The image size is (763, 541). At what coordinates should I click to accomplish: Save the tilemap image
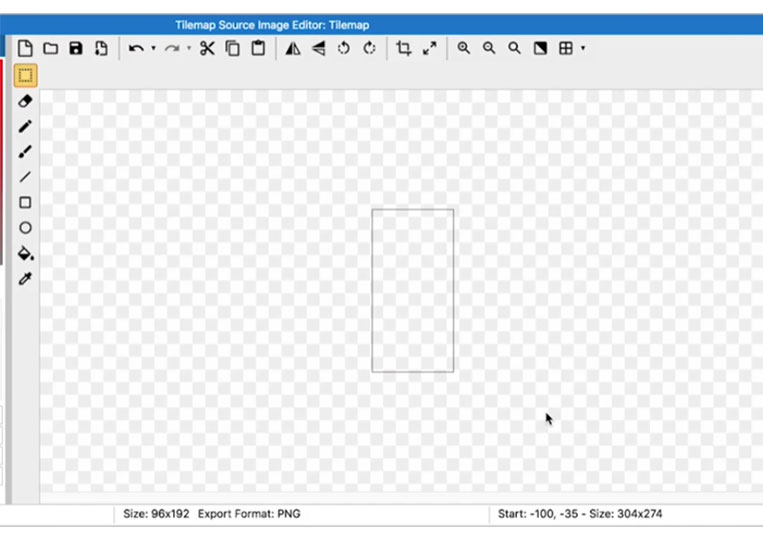pyautogui.click(x=76, y=48)
